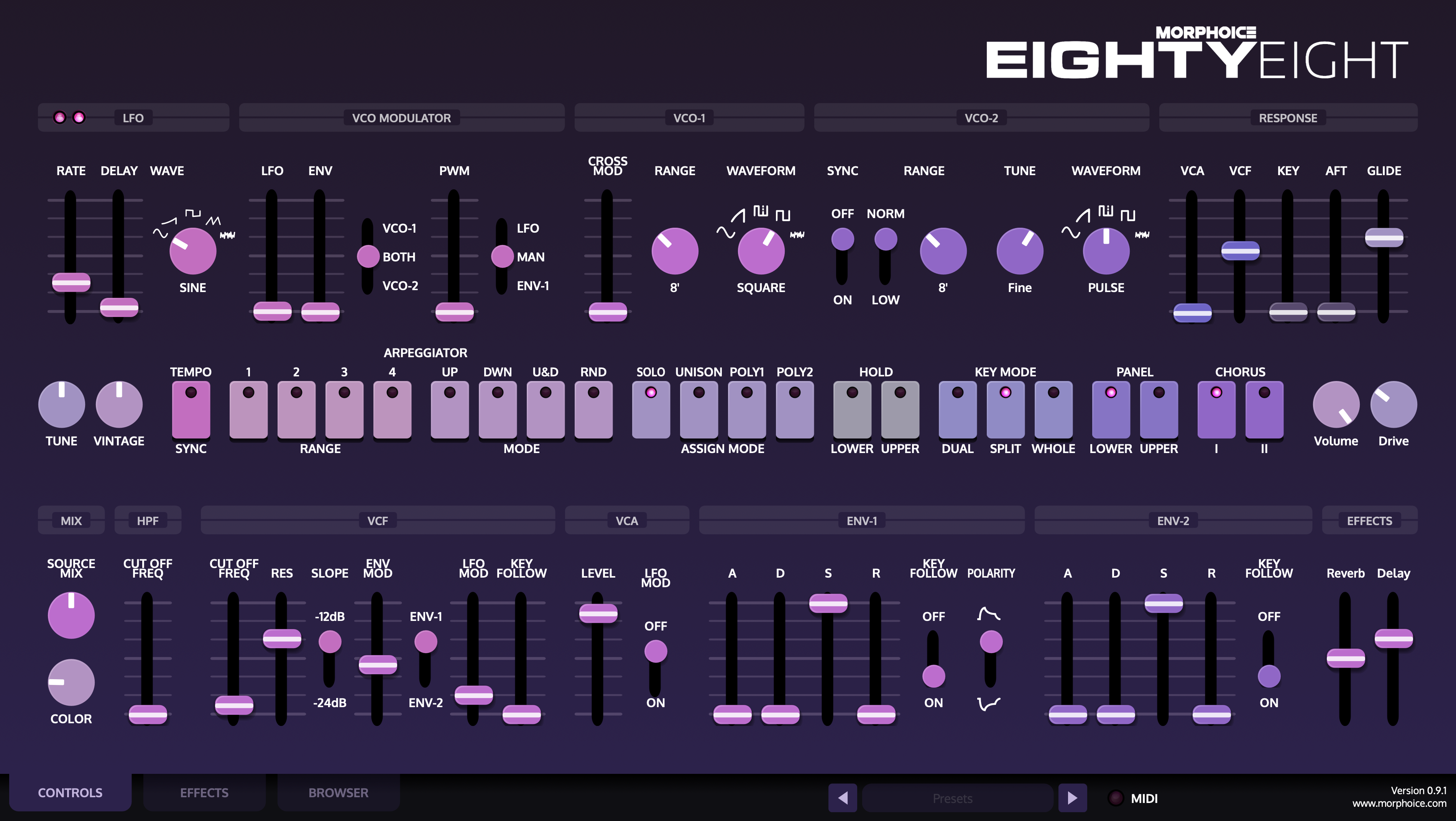Click the master TUNE knob
This screenshot has height=821, width=1456.
pos(61,404)
